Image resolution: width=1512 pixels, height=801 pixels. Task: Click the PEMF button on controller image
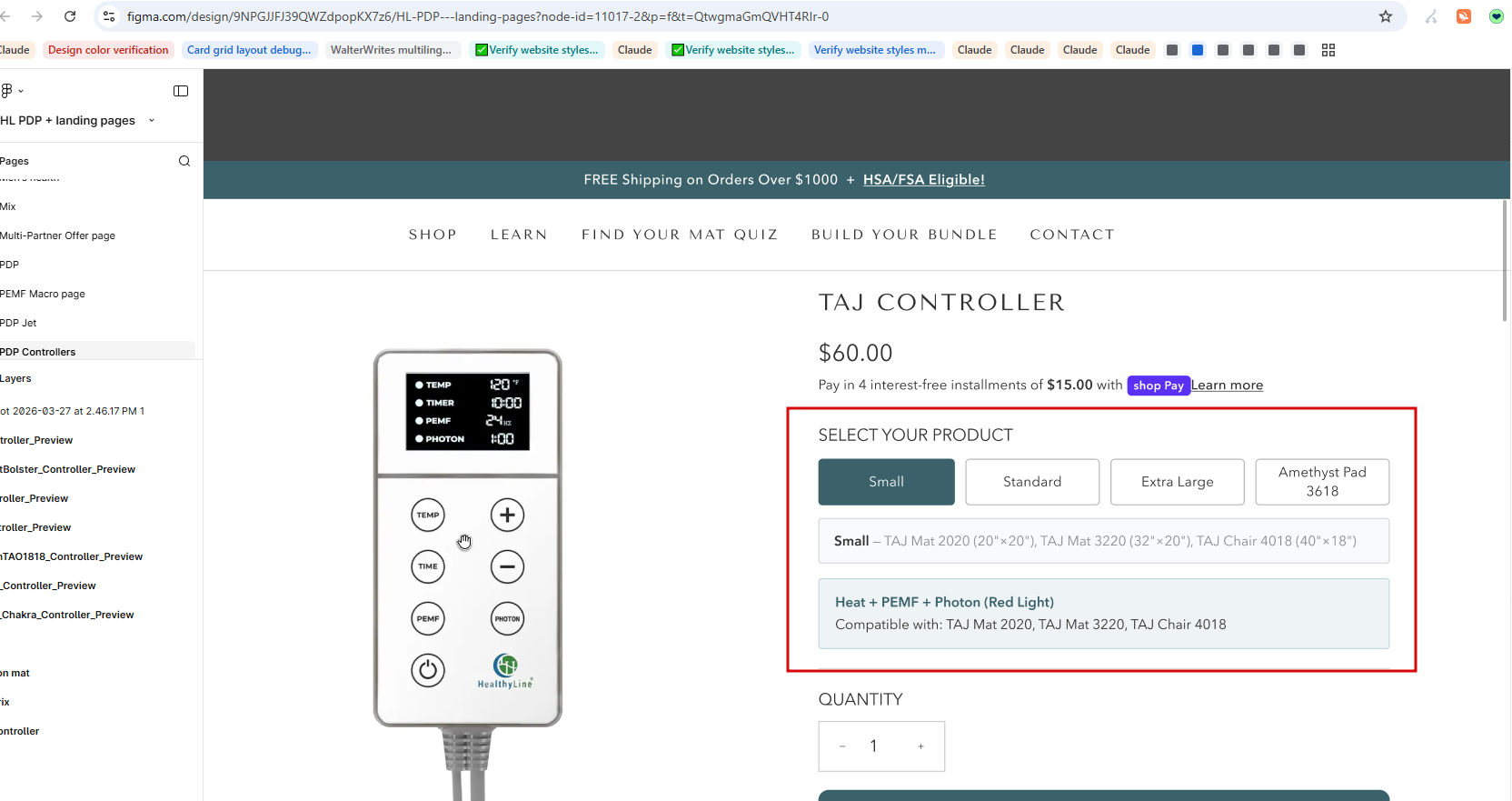(428, 619)
